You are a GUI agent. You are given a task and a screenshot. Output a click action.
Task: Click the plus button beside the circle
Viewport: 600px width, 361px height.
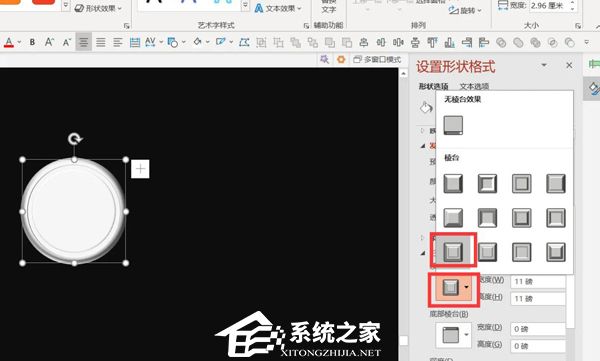(x=140, y=169)
